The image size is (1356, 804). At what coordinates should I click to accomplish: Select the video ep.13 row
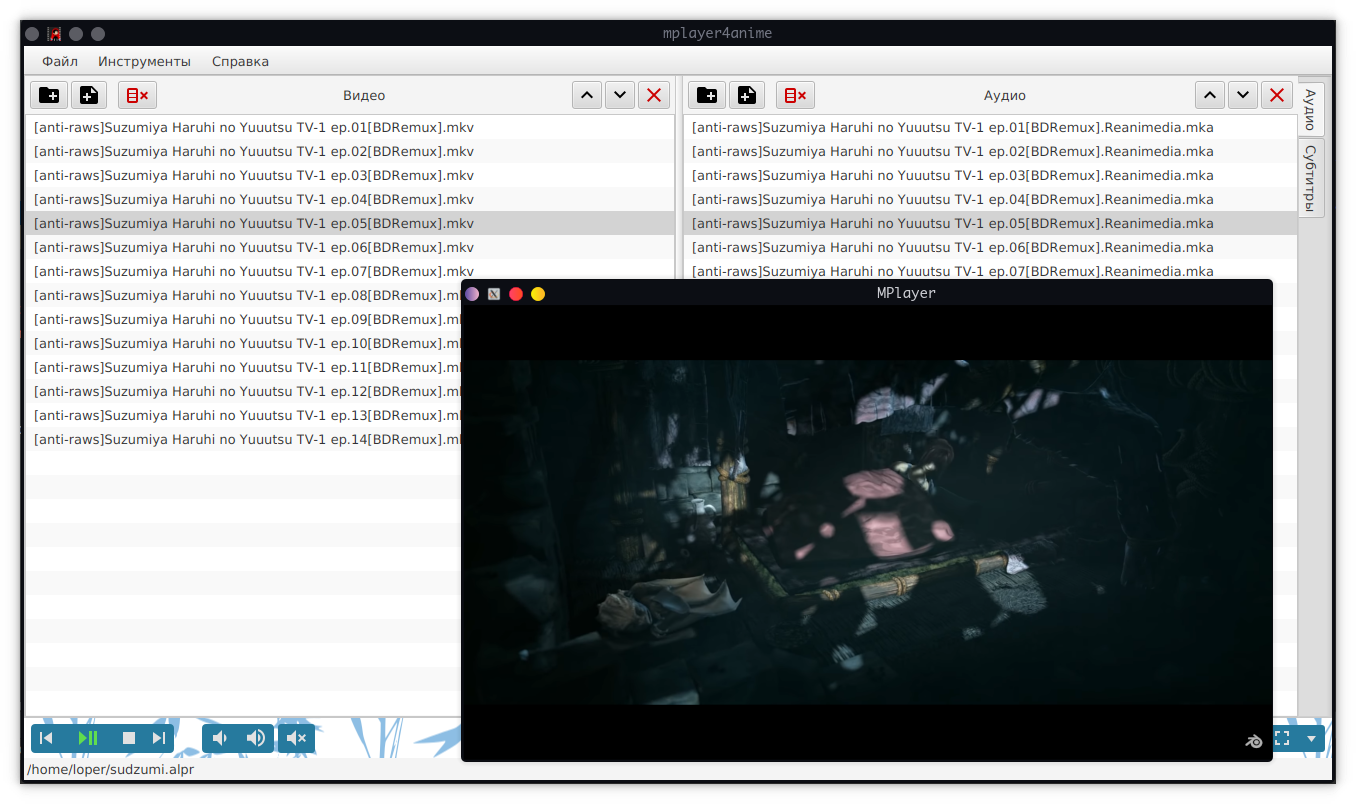[243, 415]
